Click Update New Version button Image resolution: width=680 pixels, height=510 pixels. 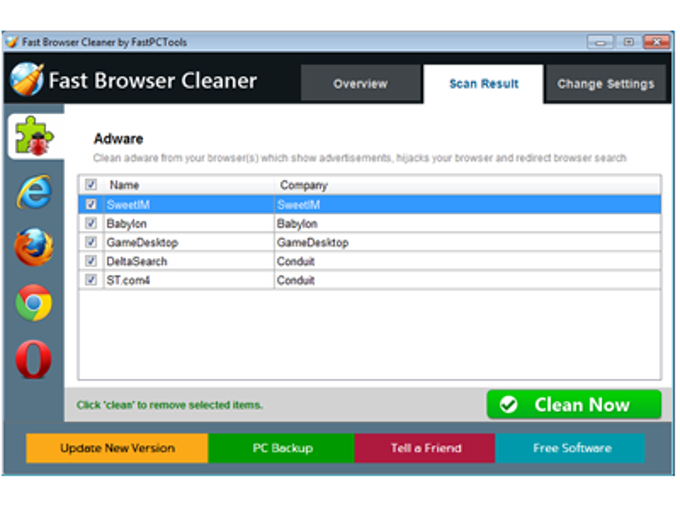[117, 448]
